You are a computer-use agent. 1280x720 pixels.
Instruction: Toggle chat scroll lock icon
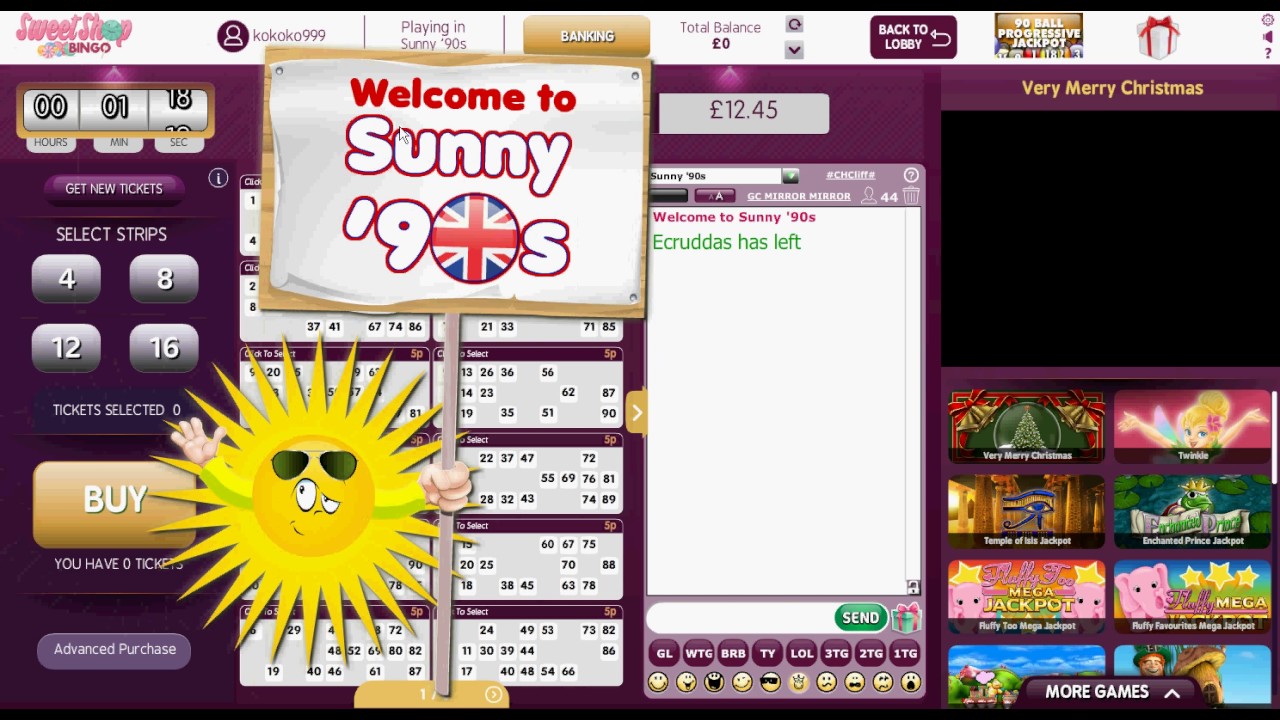click(x=913, y=587)
